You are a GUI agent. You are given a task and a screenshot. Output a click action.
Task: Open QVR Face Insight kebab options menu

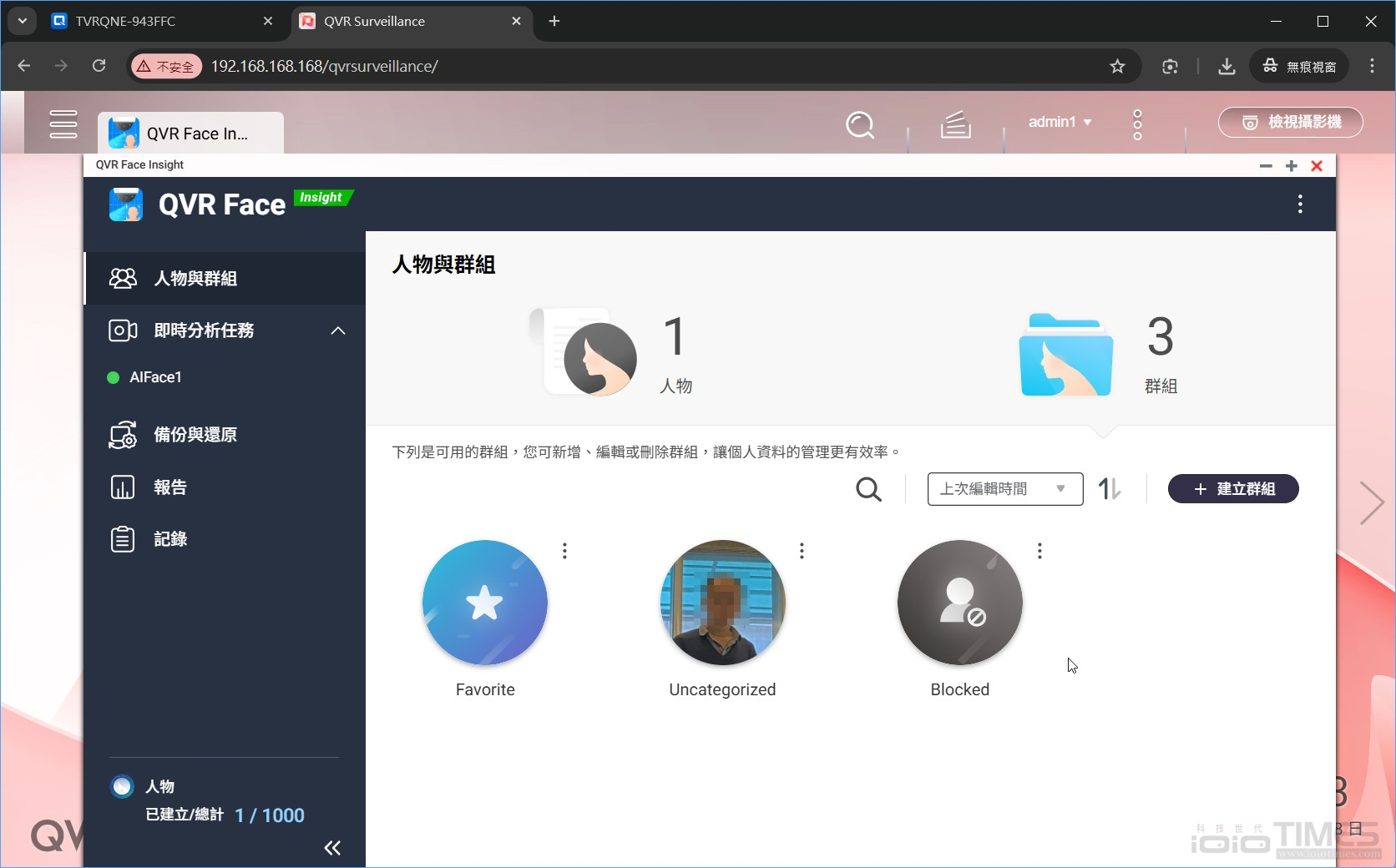1299,204
